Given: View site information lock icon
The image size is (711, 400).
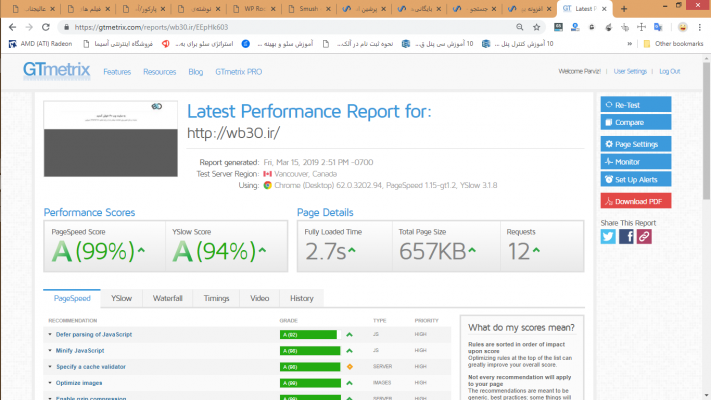Looking at the screenshot, I should click(67, 27).
